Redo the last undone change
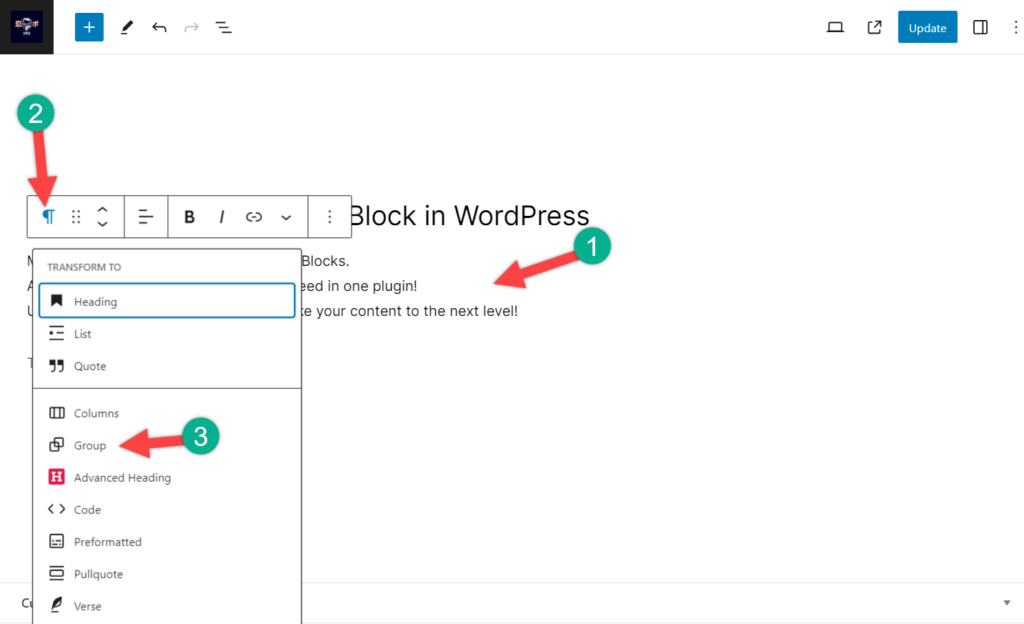Image resolution: width=1024 pixels, height=624 pixels. pyautogui.click(x=191, y=27)
